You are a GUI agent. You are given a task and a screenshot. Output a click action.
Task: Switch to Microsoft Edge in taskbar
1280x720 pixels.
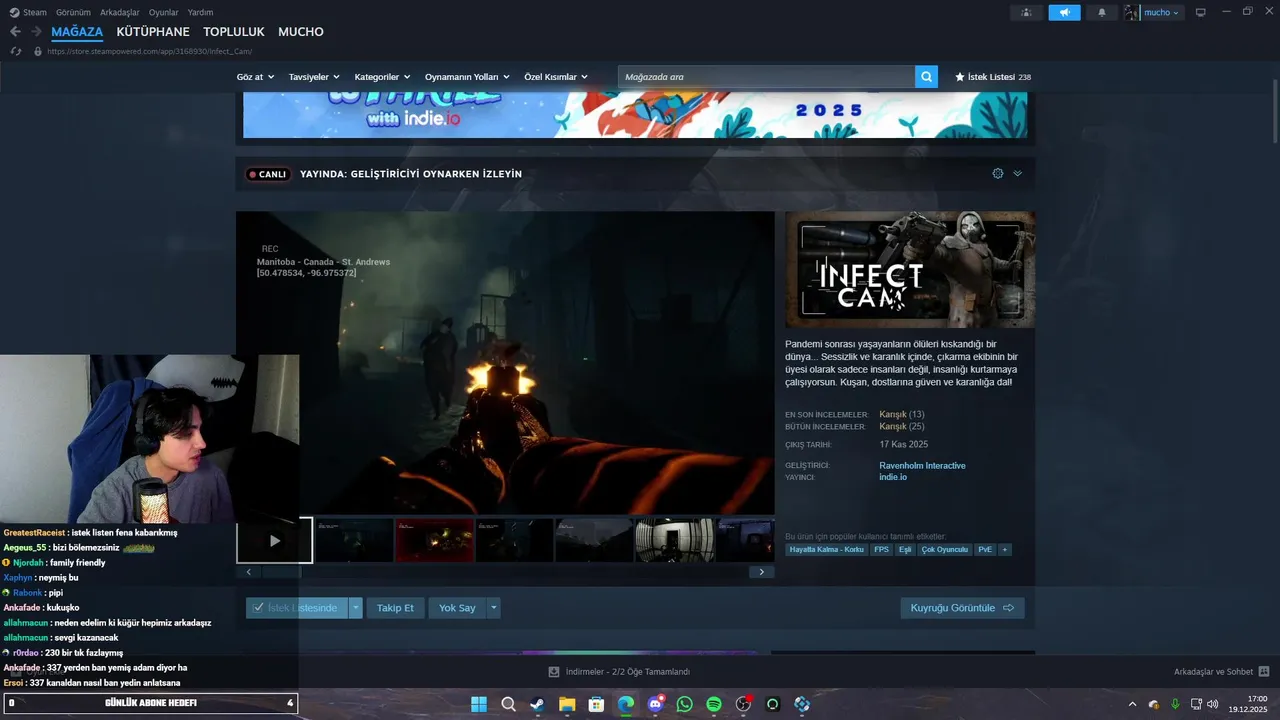(625, 704)
